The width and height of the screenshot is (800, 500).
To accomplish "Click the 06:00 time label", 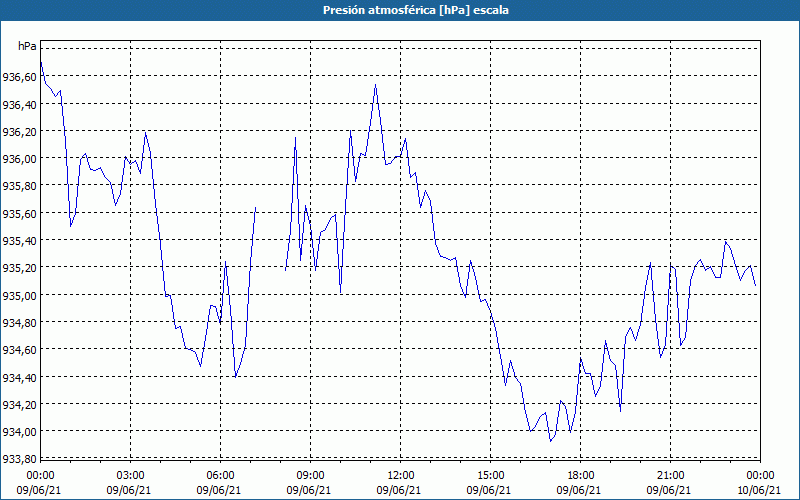I will [220, 476].
